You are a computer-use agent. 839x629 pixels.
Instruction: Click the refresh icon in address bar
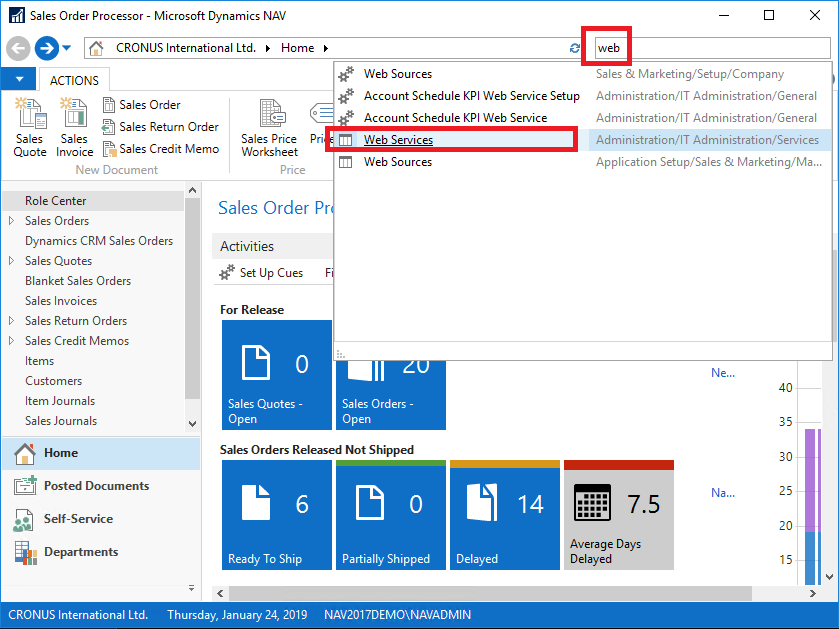point(575,48)
